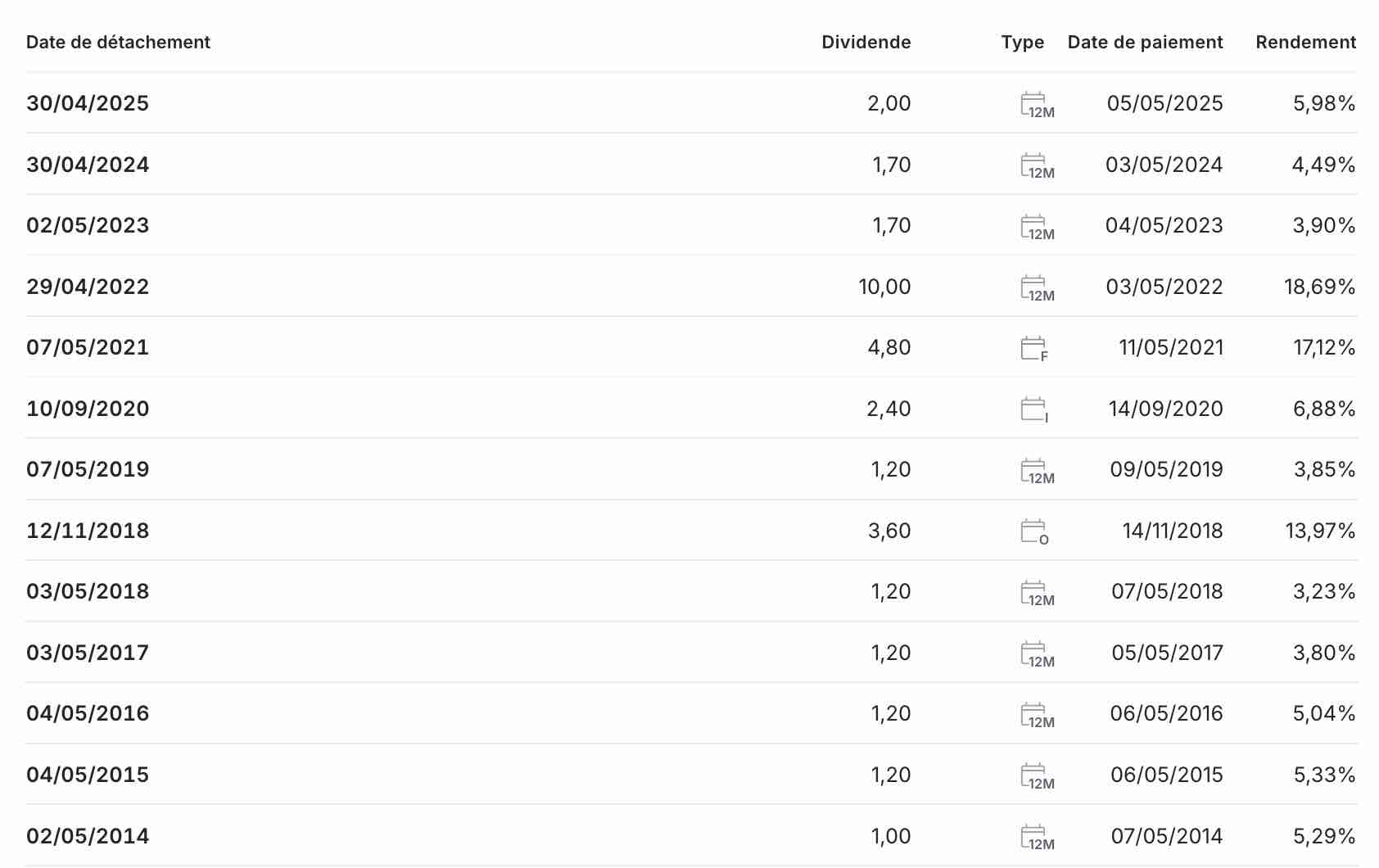The width and height of the screenshot is (1379, 868).
Task: Click the 10,00 dividend amount
Action: click(x=884, y=287)
